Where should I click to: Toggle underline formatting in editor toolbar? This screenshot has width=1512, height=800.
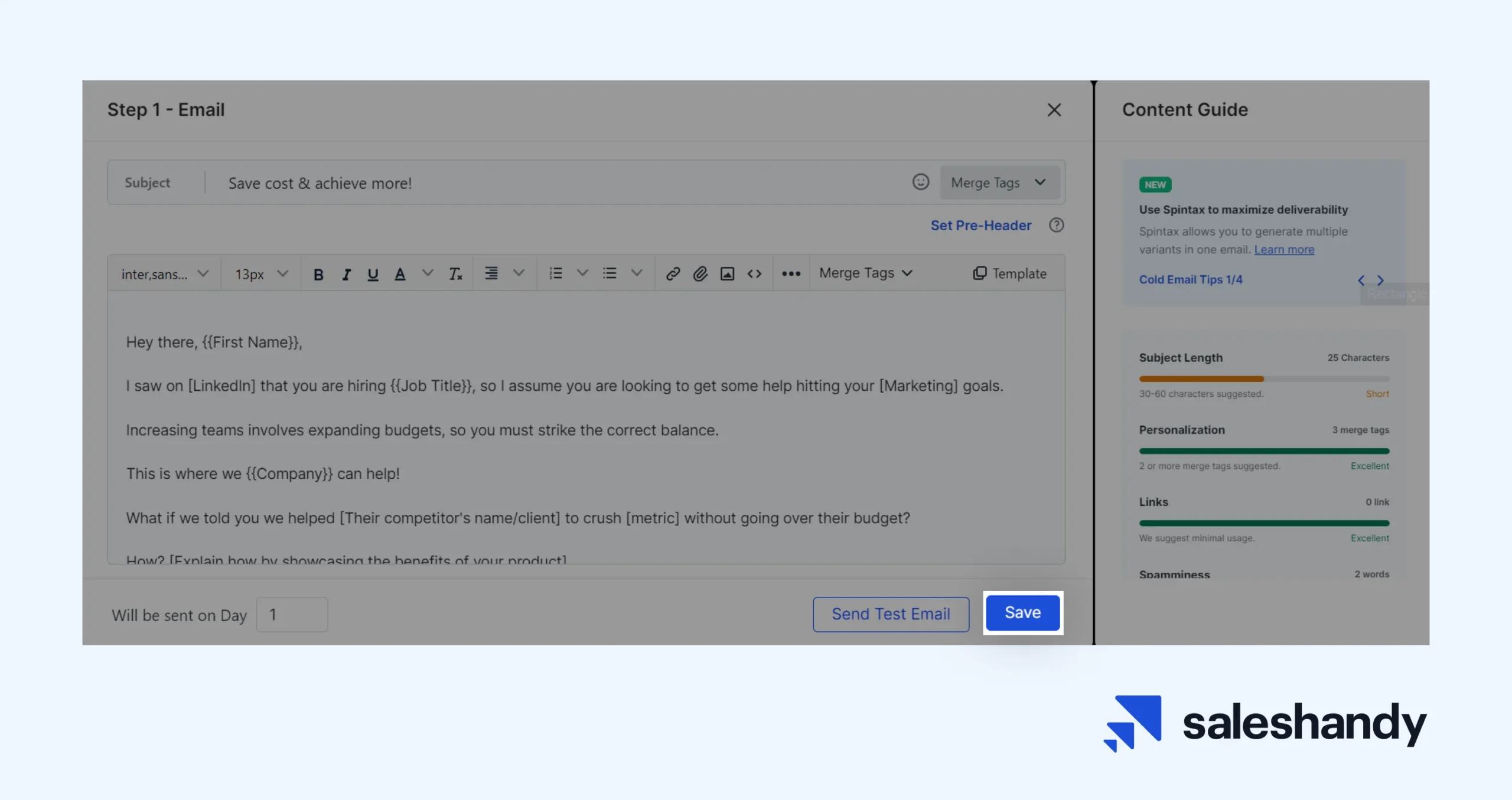coord(373,274)
